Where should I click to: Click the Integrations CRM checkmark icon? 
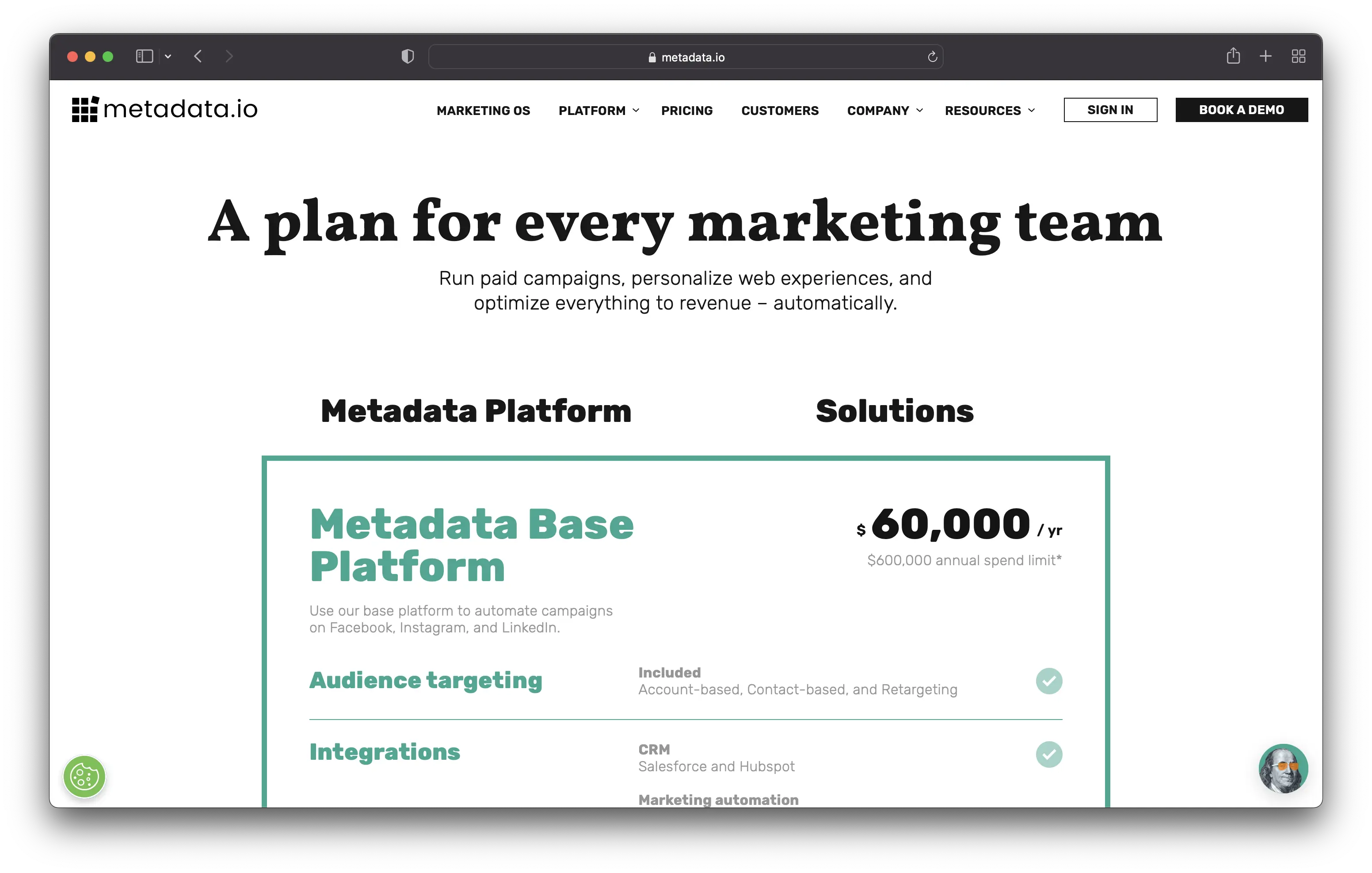(1048, 754)
